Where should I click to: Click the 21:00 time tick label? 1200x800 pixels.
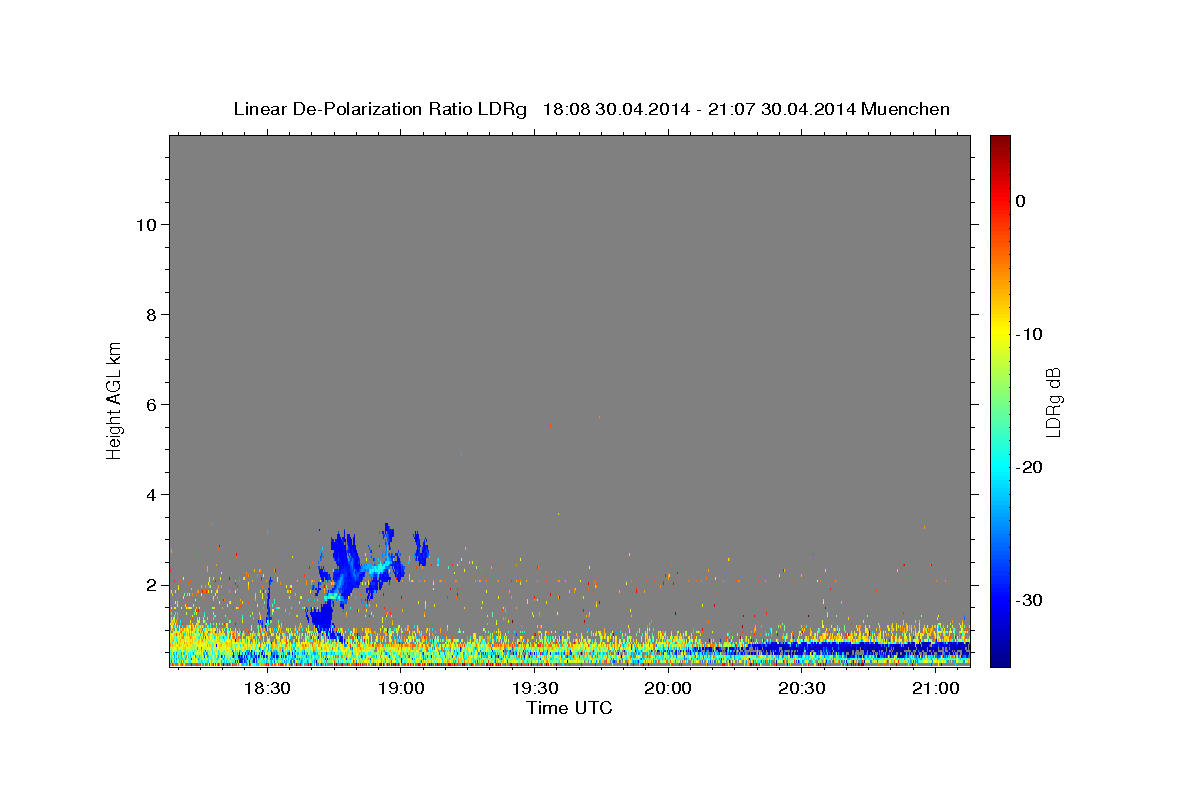tap(935, 689)
